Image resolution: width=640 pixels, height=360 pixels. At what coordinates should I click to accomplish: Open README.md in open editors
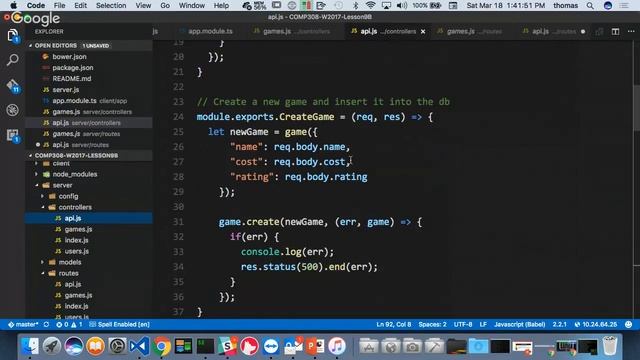71,79
